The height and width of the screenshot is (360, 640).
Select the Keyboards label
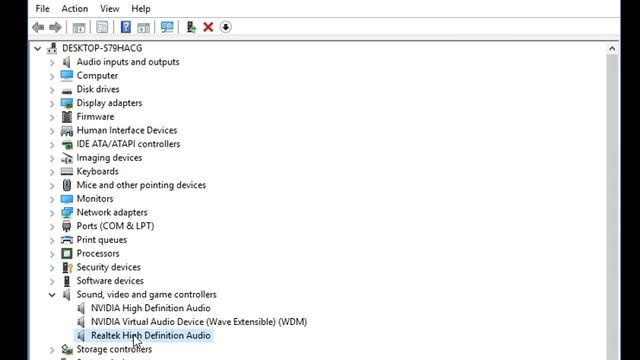[98, 171]
